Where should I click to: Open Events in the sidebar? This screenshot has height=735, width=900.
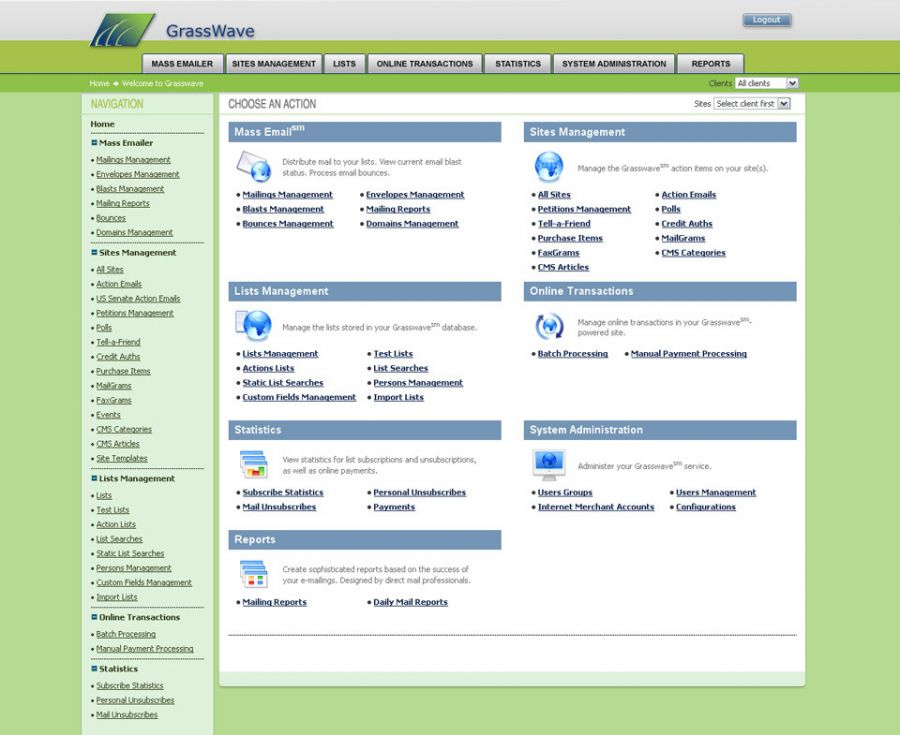pyautogui.click(x=108, y=415)
